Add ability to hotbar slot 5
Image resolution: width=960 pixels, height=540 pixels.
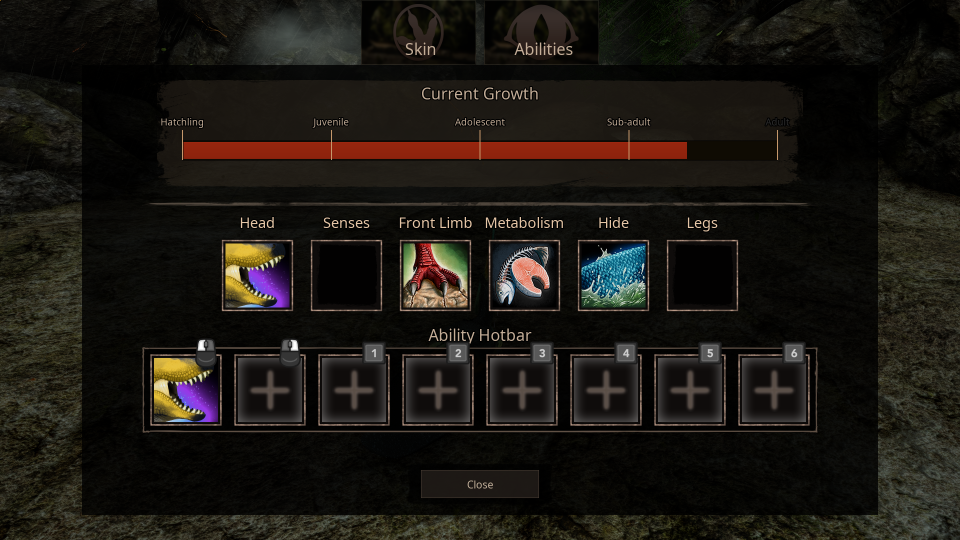tap(690, 390)
